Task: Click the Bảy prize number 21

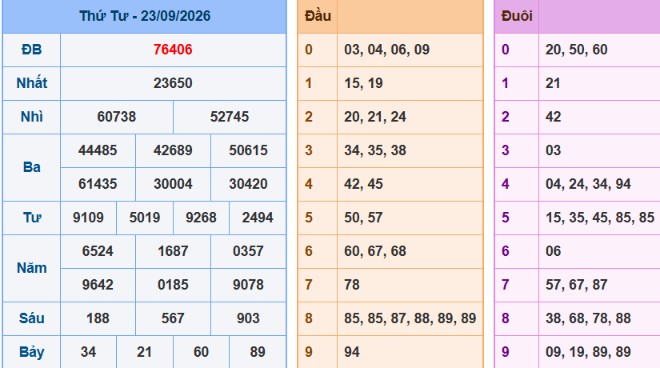Action: pos(144,352)
